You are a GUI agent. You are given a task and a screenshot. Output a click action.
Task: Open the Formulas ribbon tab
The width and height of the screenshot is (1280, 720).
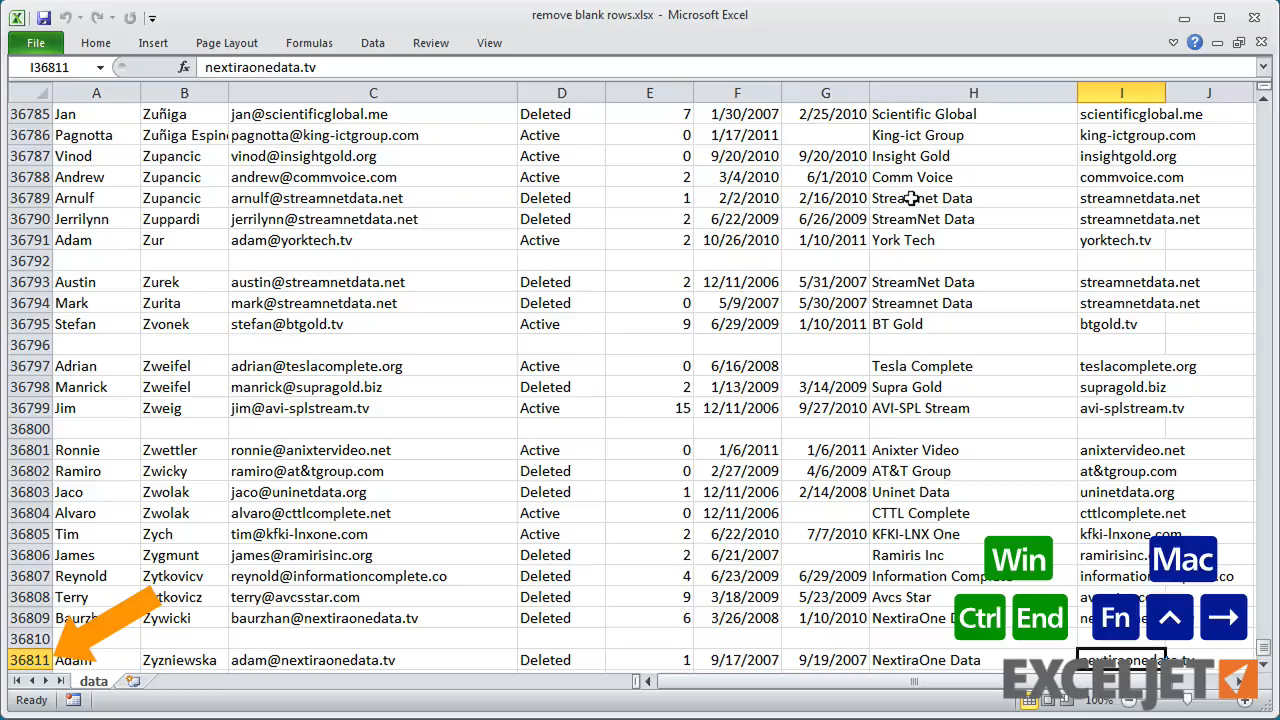309,43
